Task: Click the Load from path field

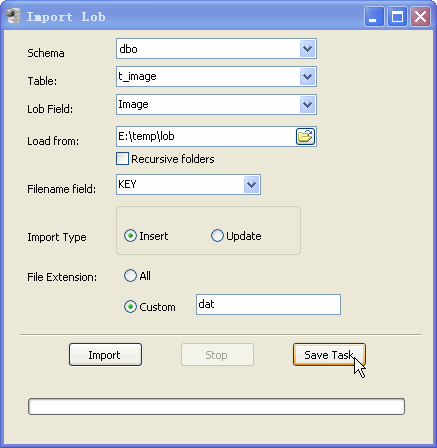Action: click(x=206, y=136)
